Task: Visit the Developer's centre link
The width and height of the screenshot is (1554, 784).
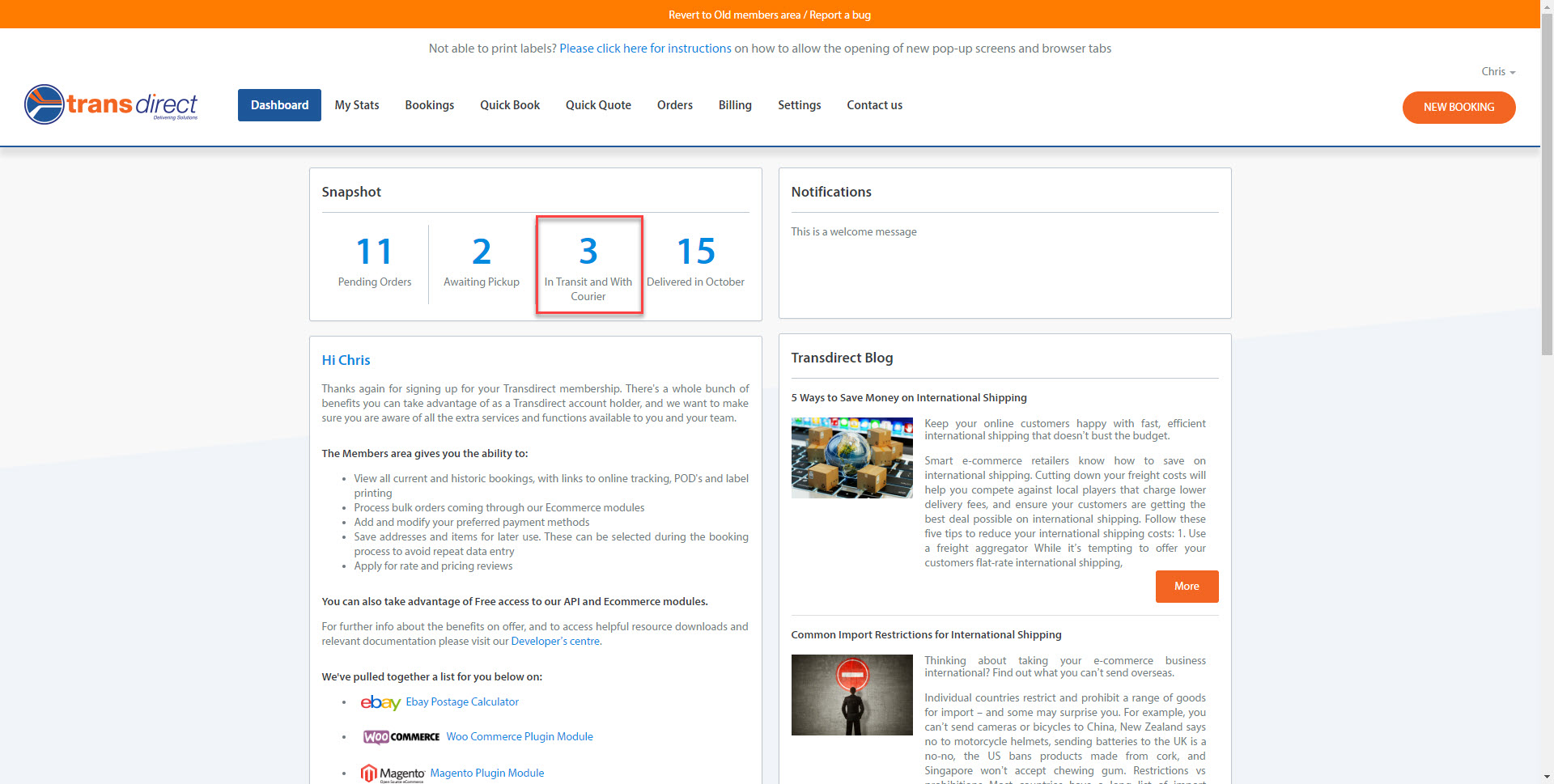Action: [555, 641]
